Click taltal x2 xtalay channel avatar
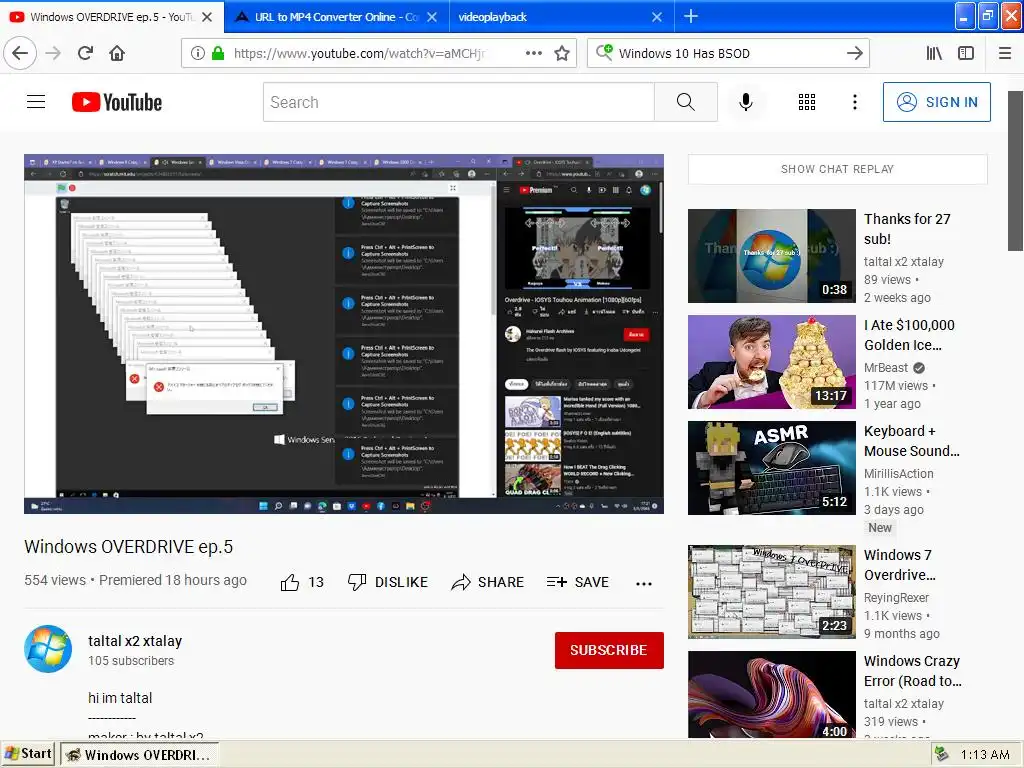The width and height of the screenshot is (1024, 768). 48,648
